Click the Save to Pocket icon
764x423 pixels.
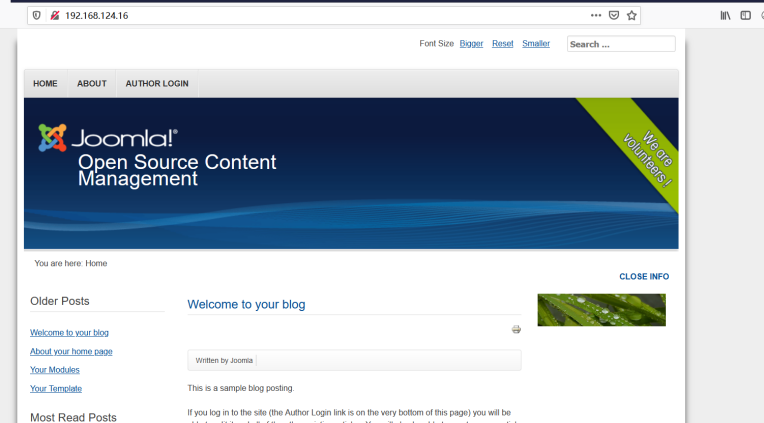tap(614, 16)
